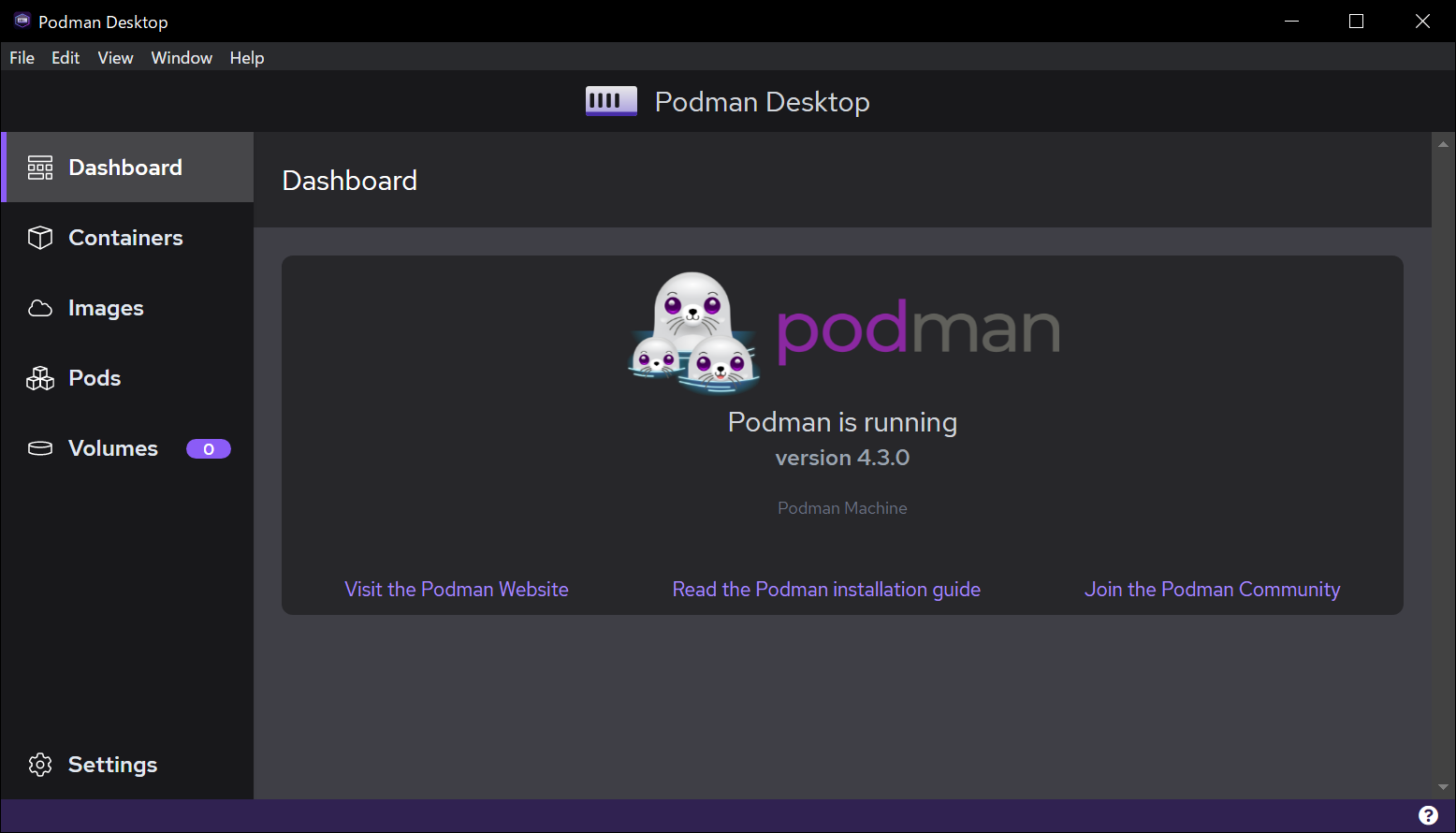
Task: Open the File menu
Action: 22,58
